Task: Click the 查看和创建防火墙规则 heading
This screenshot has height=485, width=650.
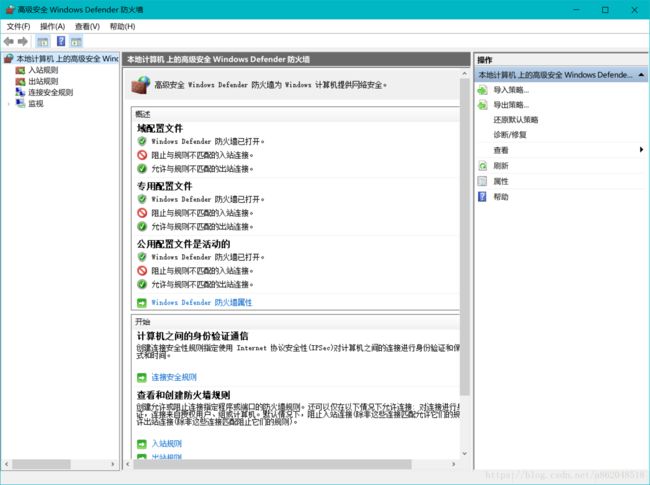Action: point(183,395)
